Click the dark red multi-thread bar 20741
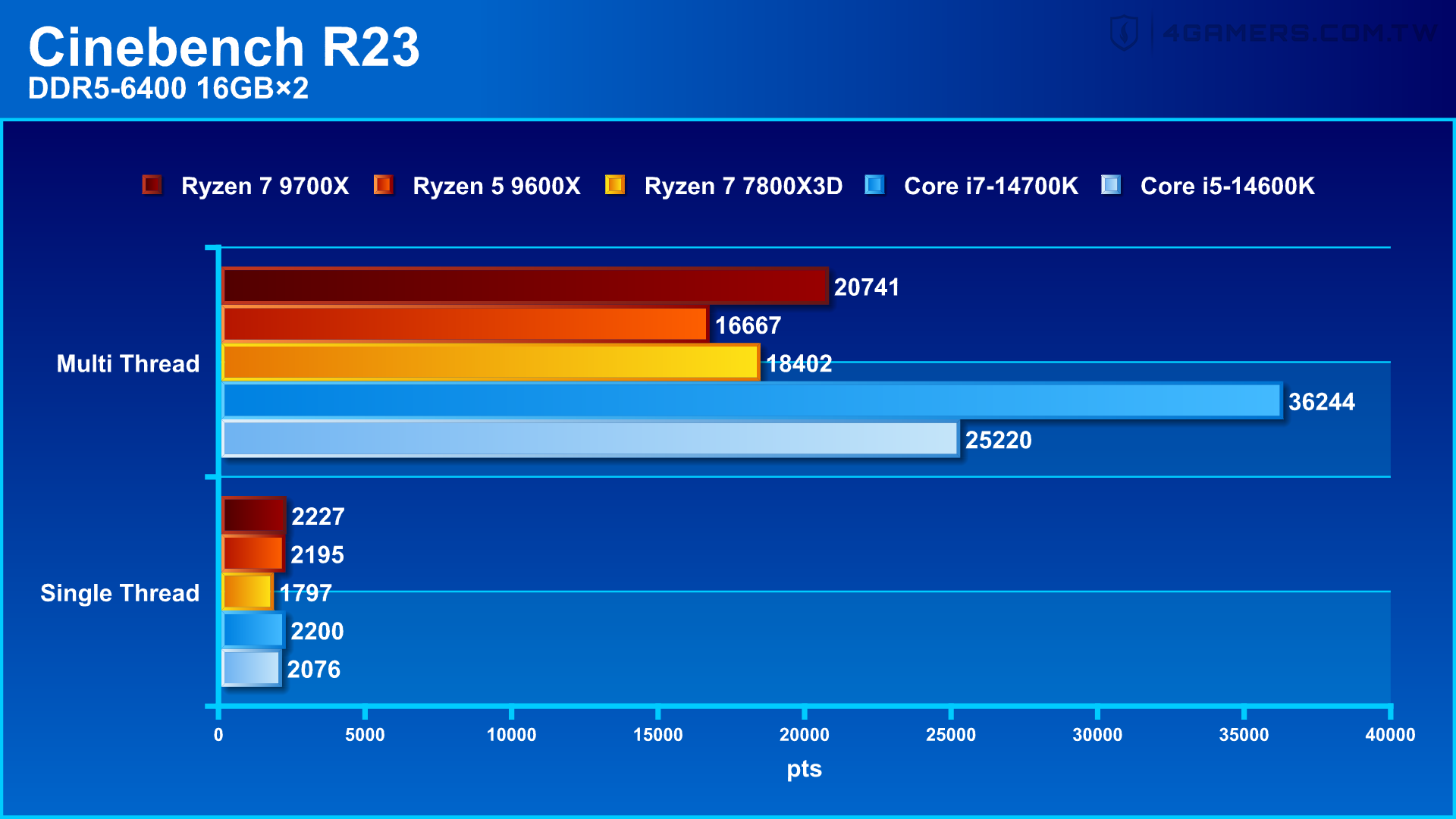This screenshot has height=819, width=1456. [x=525, y=286]
